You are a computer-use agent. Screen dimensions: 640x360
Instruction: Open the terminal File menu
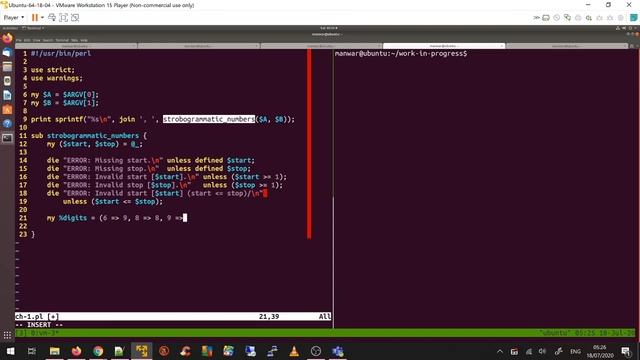(19, 40)
